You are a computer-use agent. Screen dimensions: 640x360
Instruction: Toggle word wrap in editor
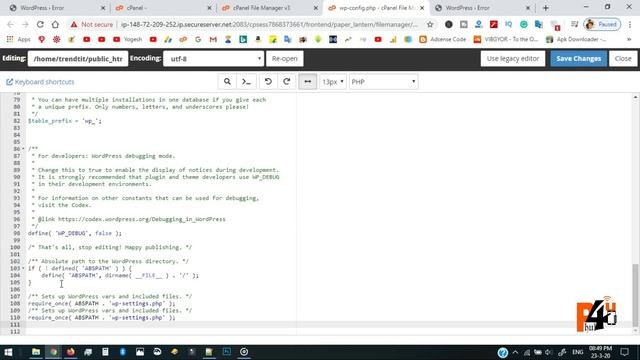coord(307,82)
